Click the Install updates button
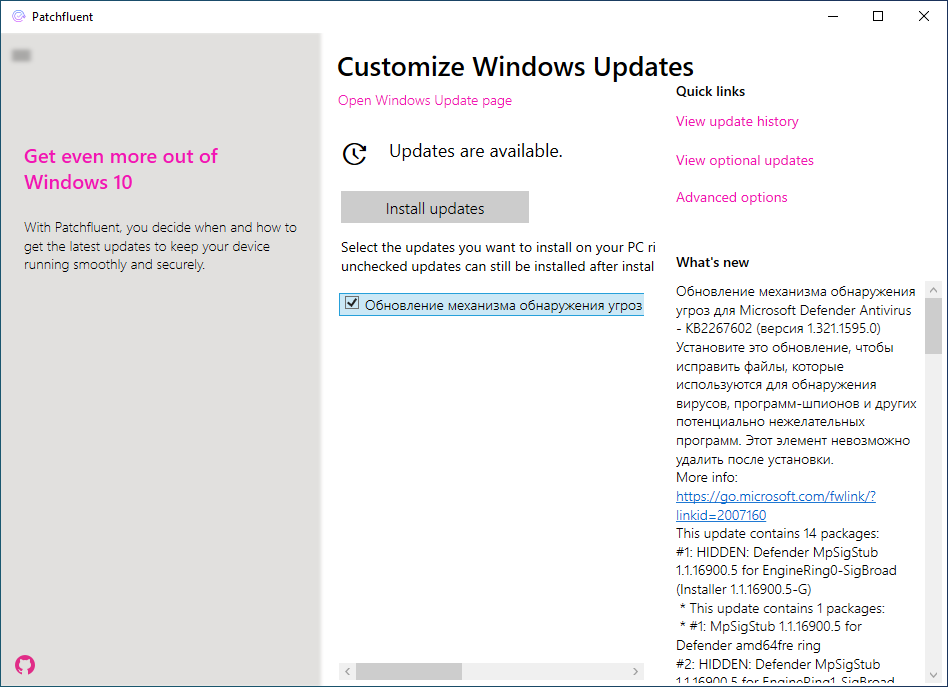This screenshot has height=687, width=948. pyautogui.click(x=435, y=207)
